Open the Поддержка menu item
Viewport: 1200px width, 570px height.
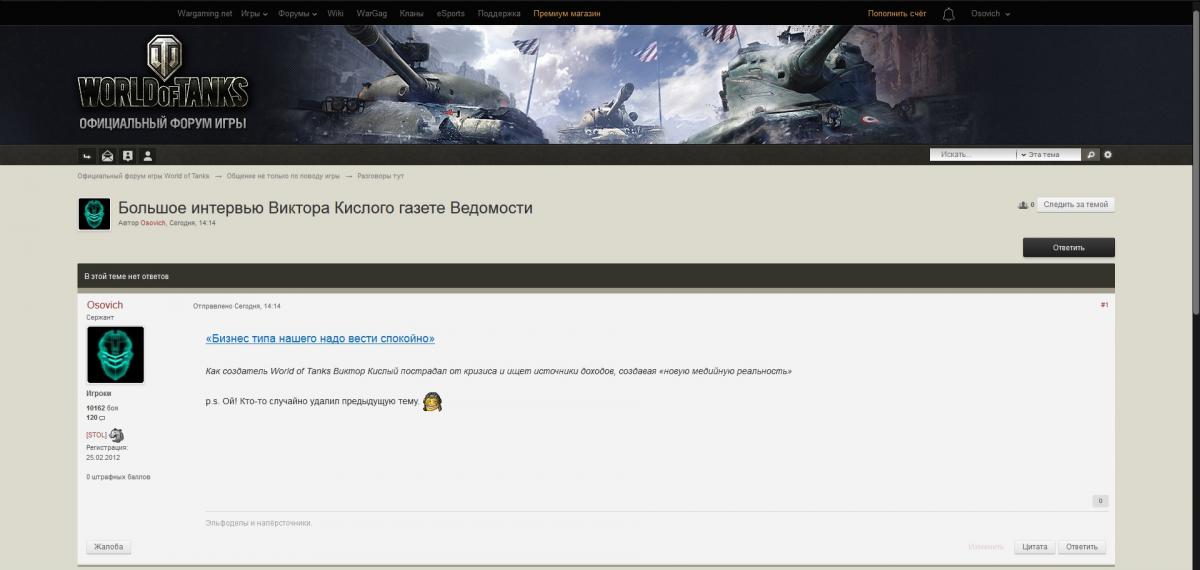[x=499, y=14]
